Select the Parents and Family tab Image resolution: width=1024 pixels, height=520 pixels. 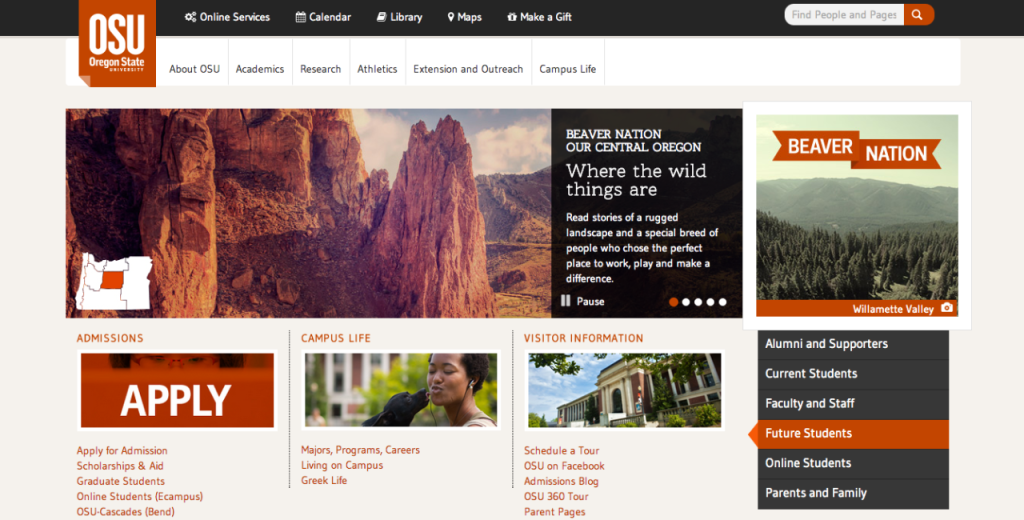[x=853, y=494]
